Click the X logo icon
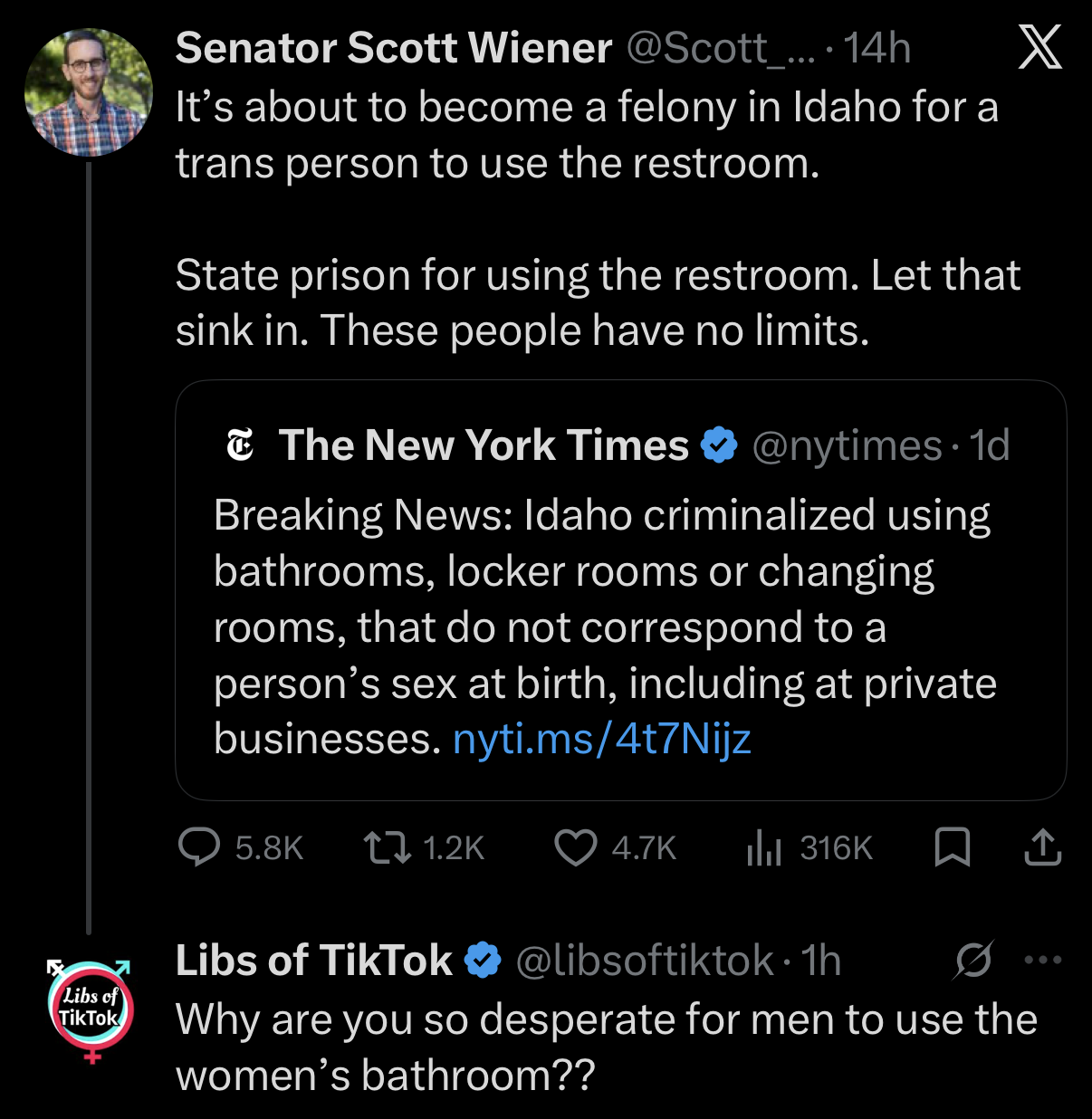 tap(1039, 47)
